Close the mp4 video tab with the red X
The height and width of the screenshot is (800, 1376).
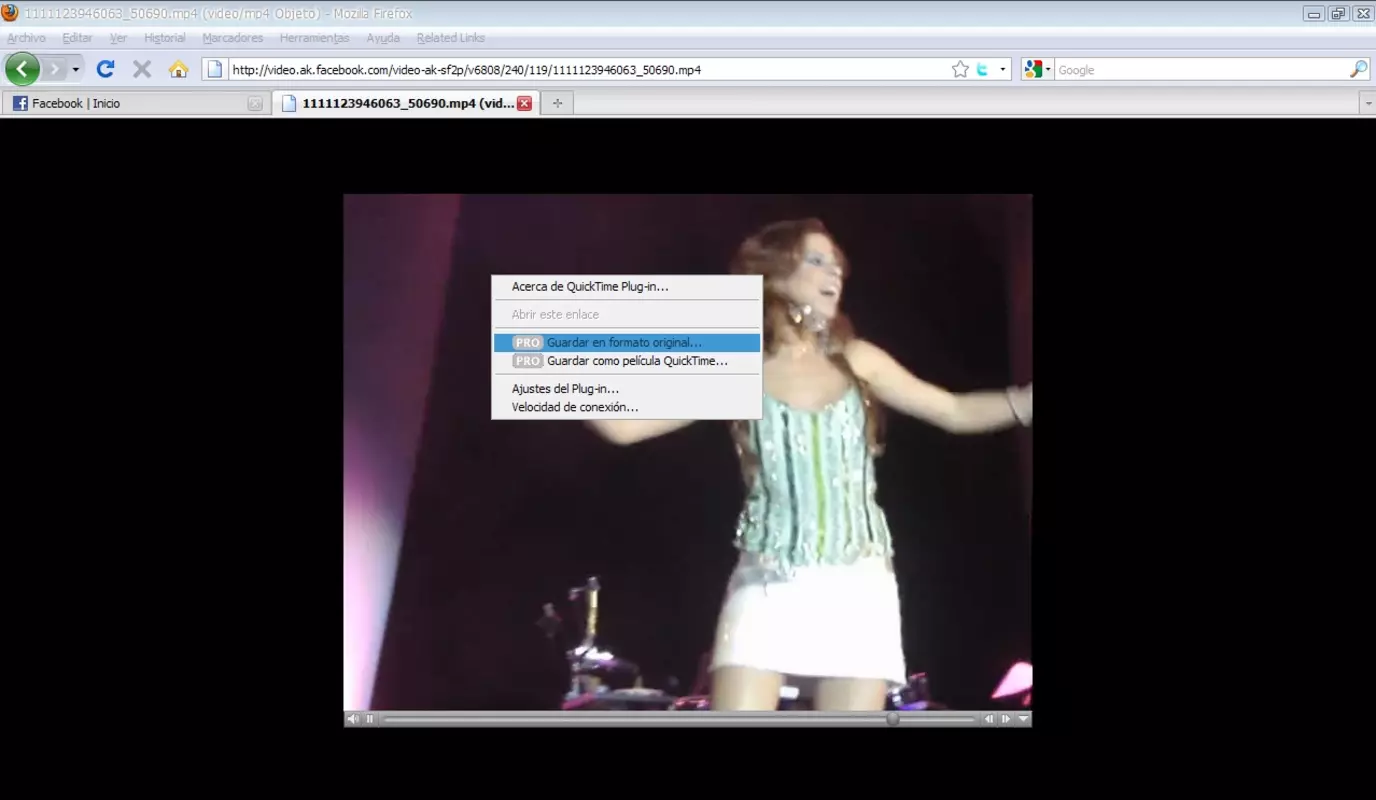point(524,103)
